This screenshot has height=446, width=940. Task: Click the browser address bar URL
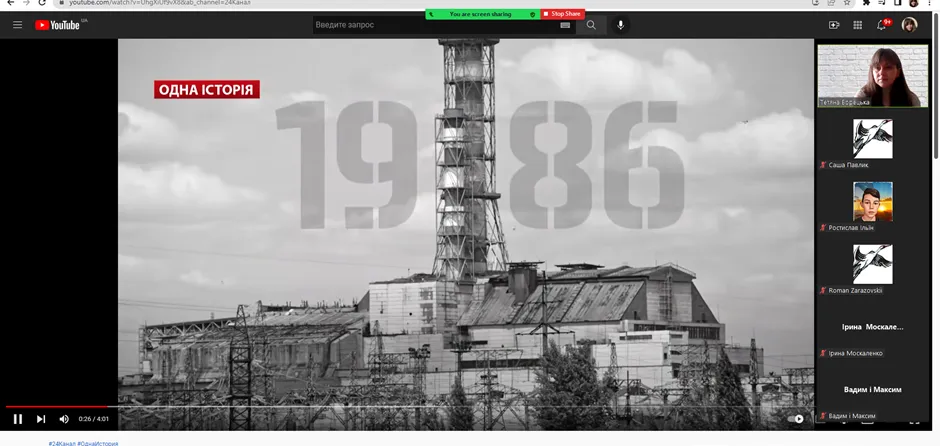[x=160, y=3]
